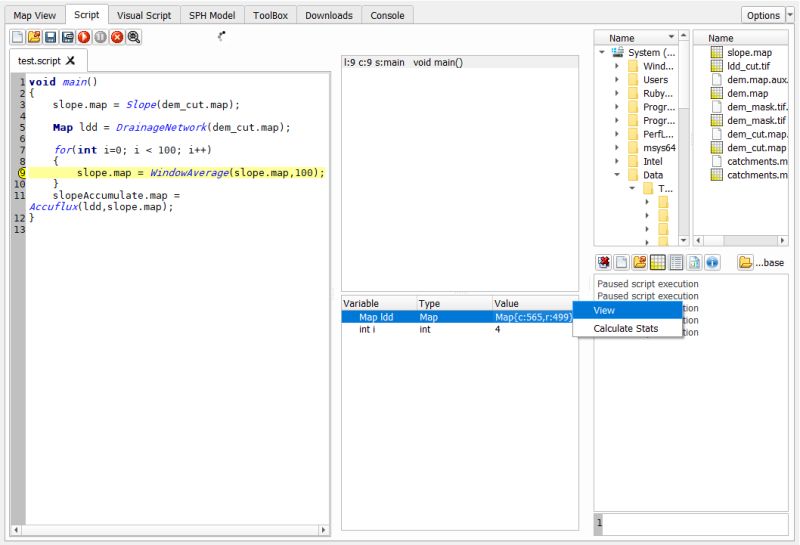Click table list icon in file browser toolbar
Image resolution: width=800 pixels, height=545 pixels.
point(676,262)
